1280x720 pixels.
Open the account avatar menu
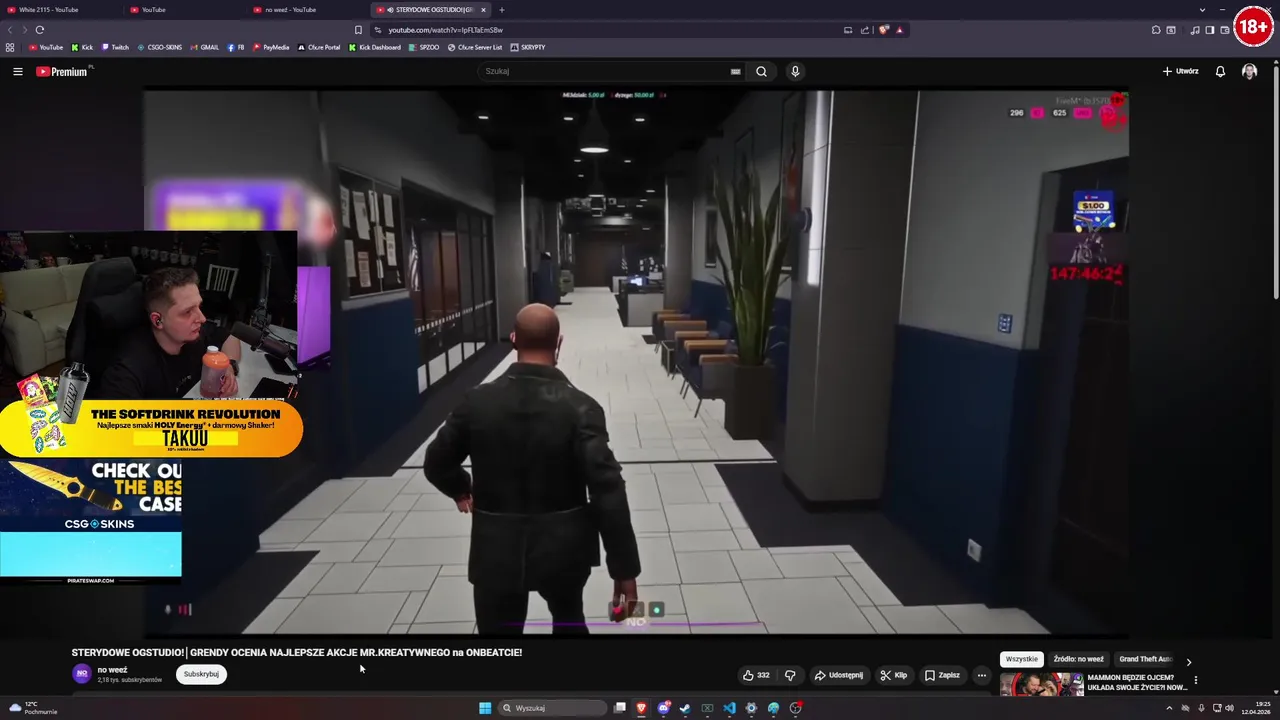point(1249,71)
